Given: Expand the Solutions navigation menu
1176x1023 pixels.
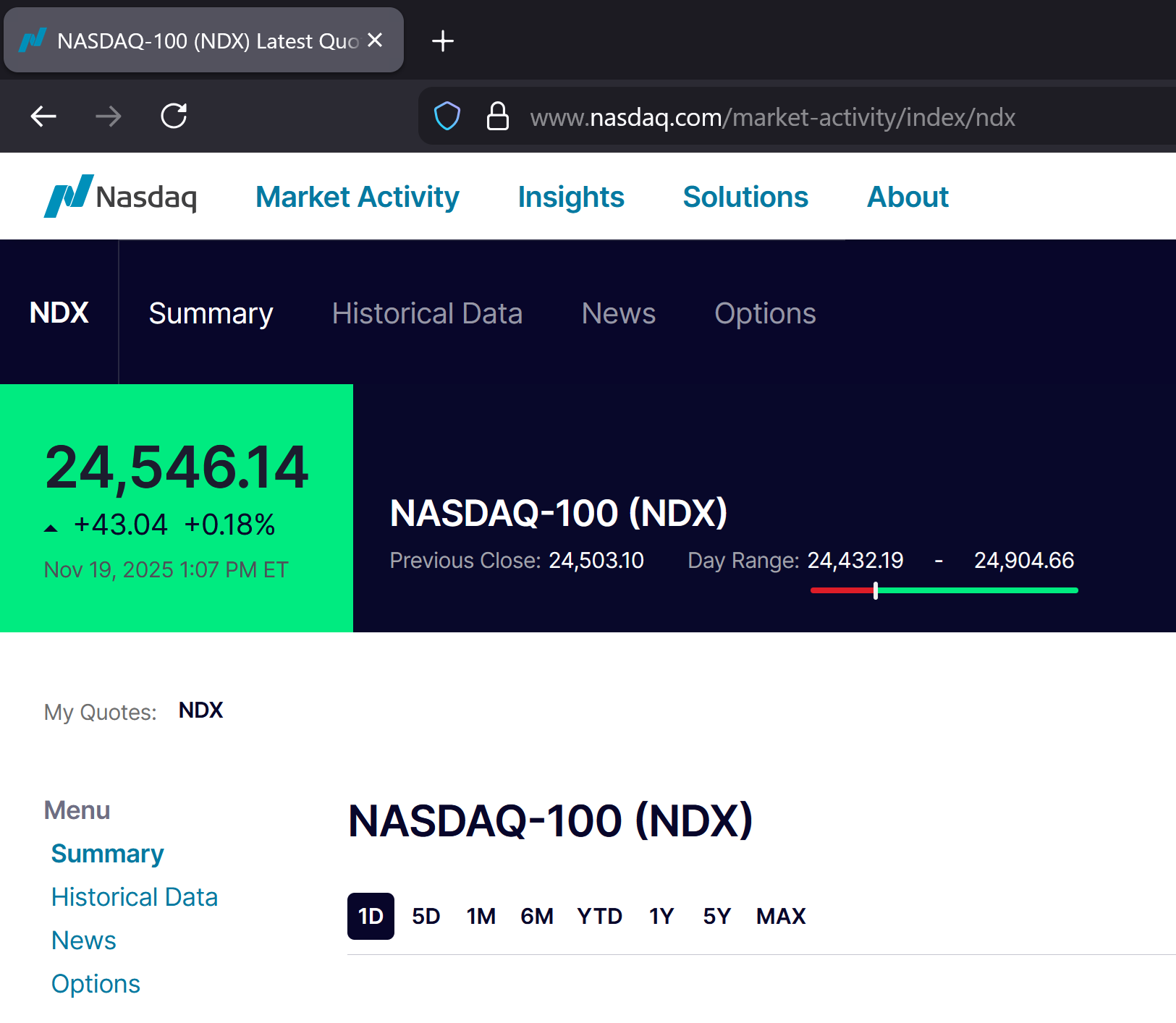Looking at the screenshot, I should 745,197.
